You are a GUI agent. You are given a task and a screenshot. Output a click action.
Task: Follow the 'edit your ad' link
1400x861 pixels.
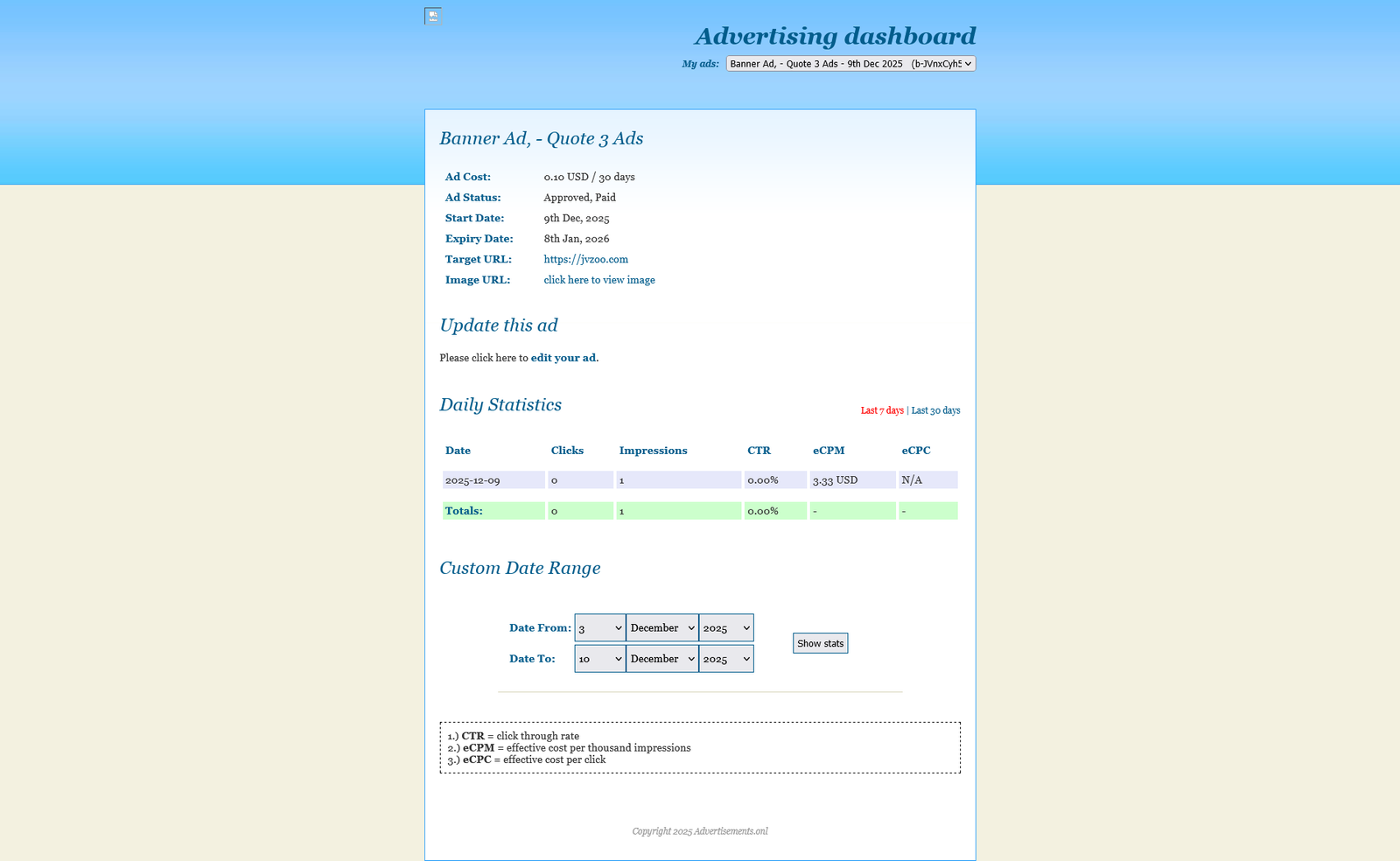pos(563,358)
